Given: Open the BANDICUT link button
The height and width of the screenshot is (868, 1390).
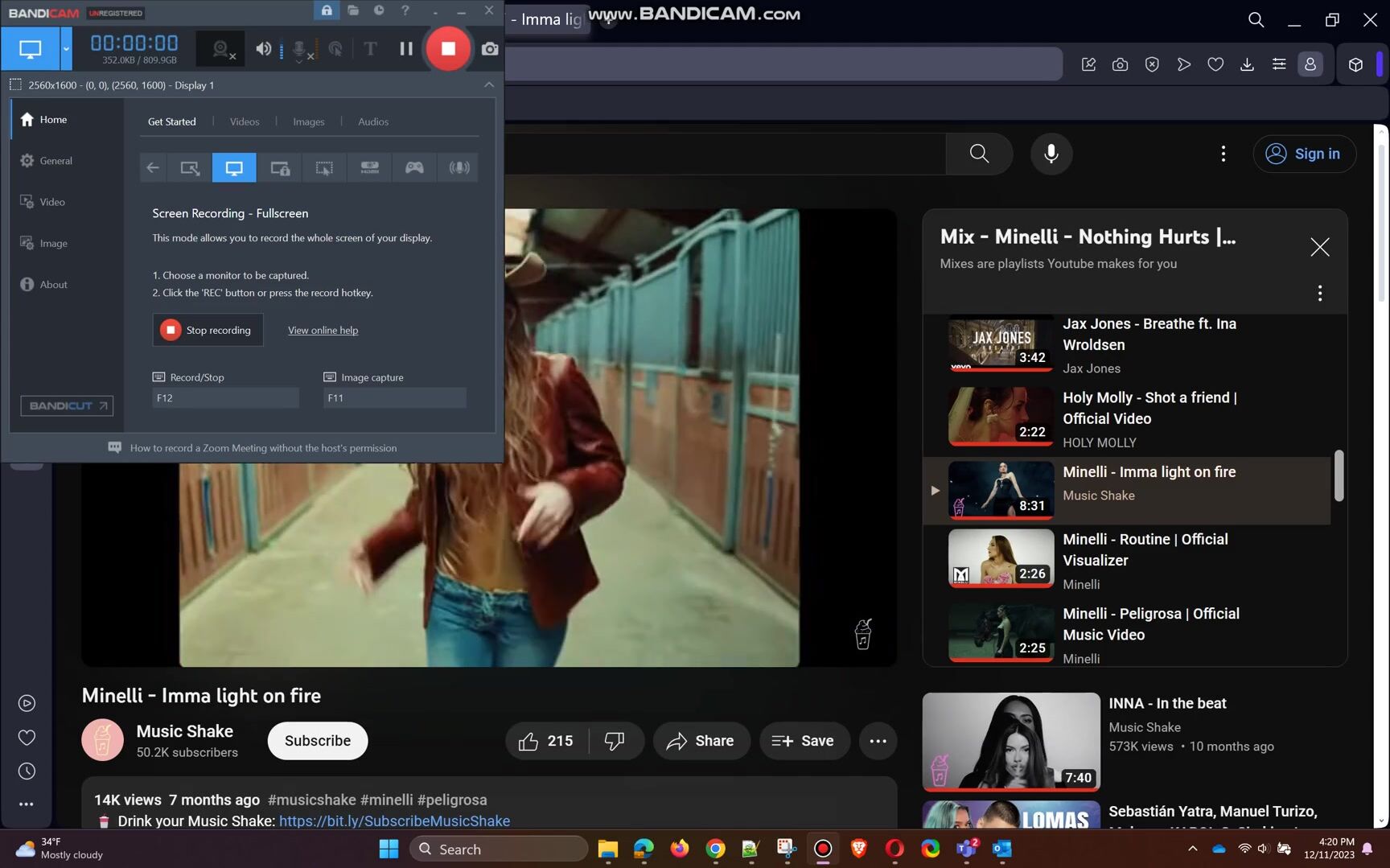Looking at the screenshot, I should [x=67, y=405].
